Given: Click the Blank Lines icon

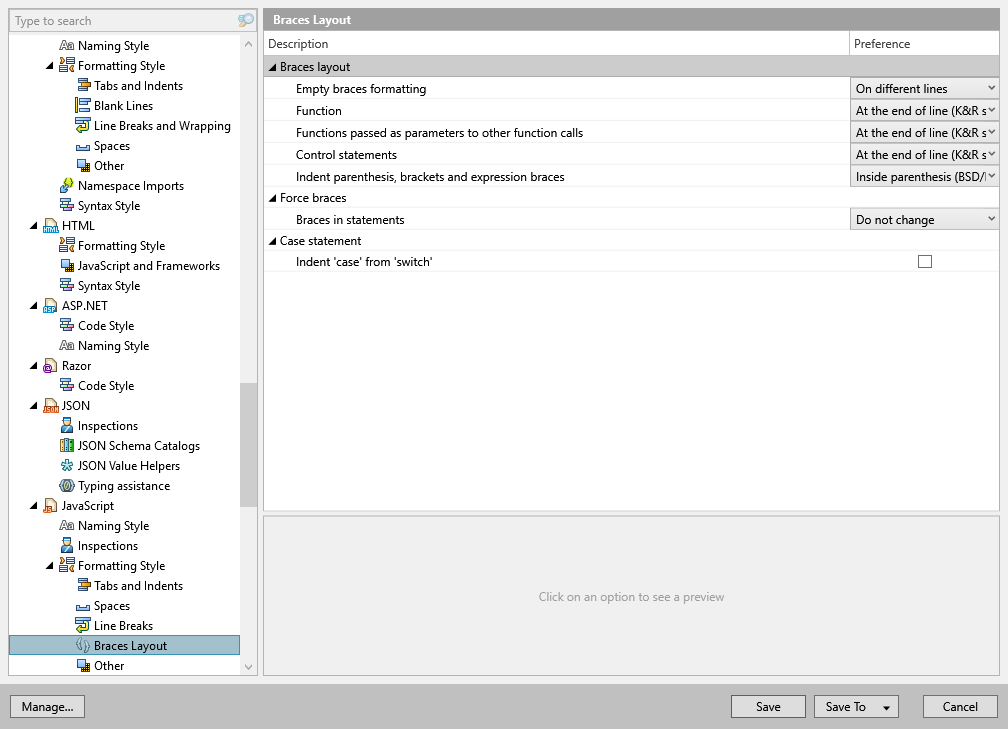Looking at the screenshot, I should 83,105.
